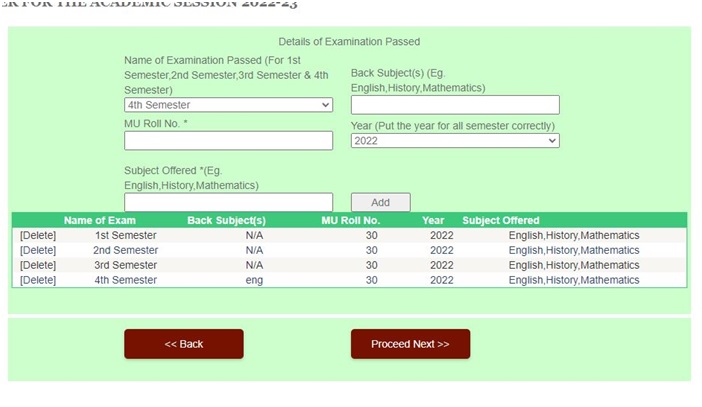Select the "eng" back subject cell
Viewport: 702px width, 407px height.
pyautogui.click(x=254, y=281)
